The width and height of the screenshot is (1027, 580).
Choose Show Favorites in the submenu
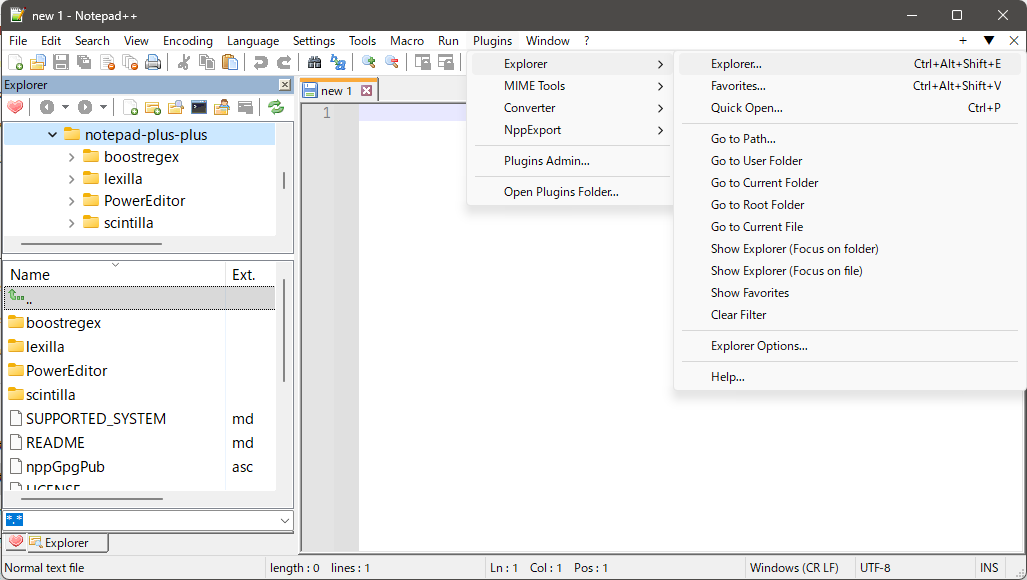(850, 293)
